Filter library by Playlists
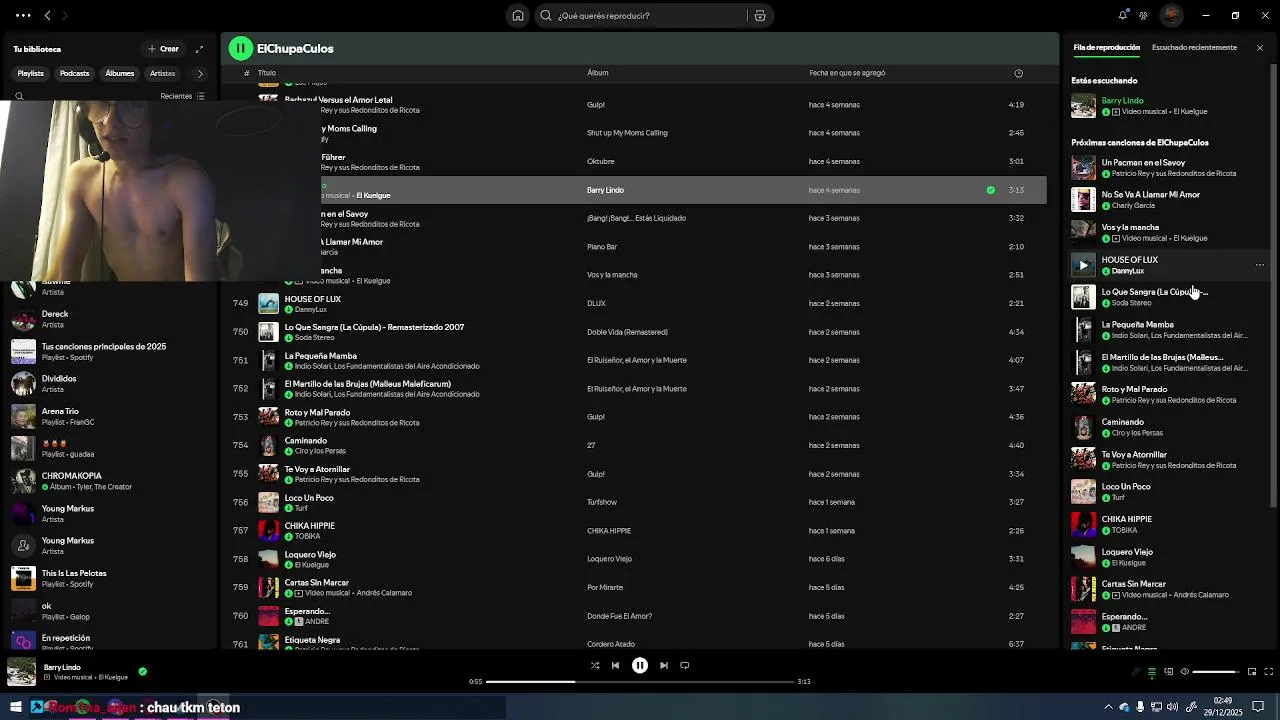Screen dimensions: 1280x720 pyautogui.click(x=30, y=73)
